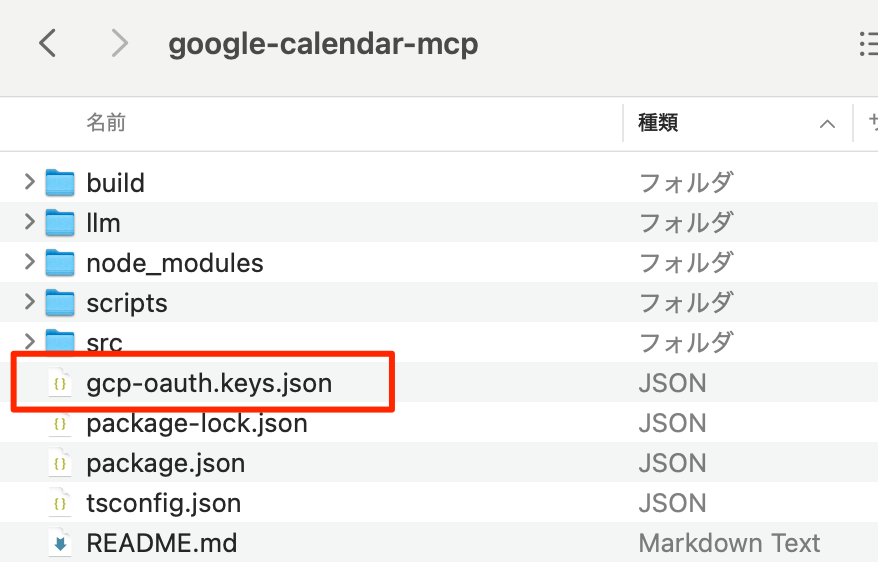Sort by the 名前 column header
Screen dimensions: 878x584
click(x=106, y=123)
